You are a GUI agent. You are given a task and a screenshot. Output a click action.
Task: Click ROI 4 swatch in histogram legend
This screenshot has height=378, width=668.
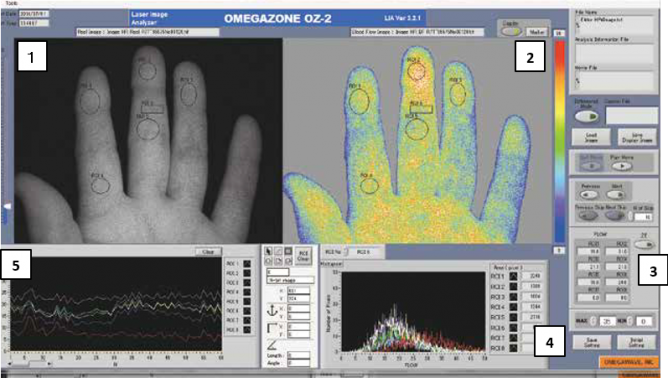513,307
